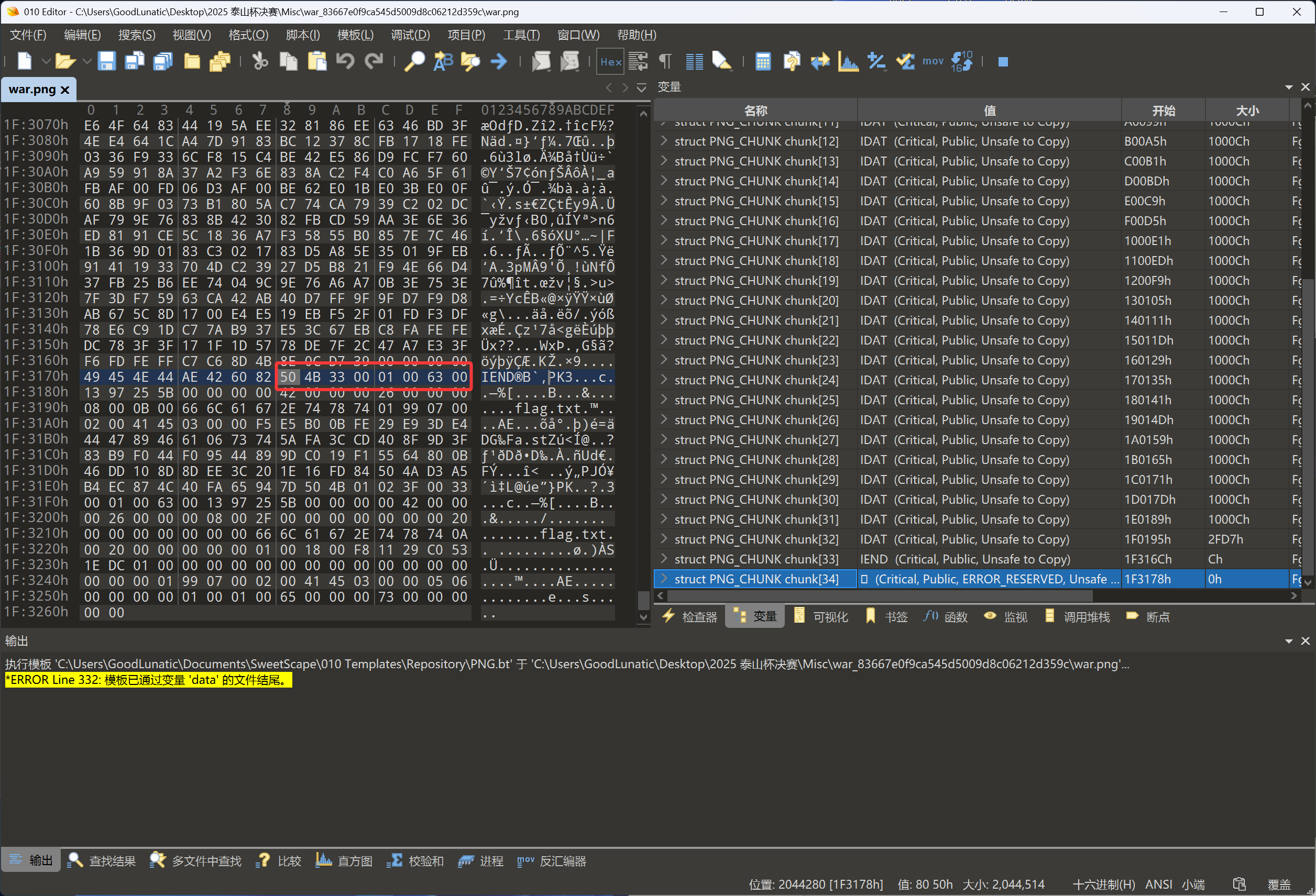Expand struct PNG_CHUNK chunk[20]

pyautogui.click(x=664, y=300)
